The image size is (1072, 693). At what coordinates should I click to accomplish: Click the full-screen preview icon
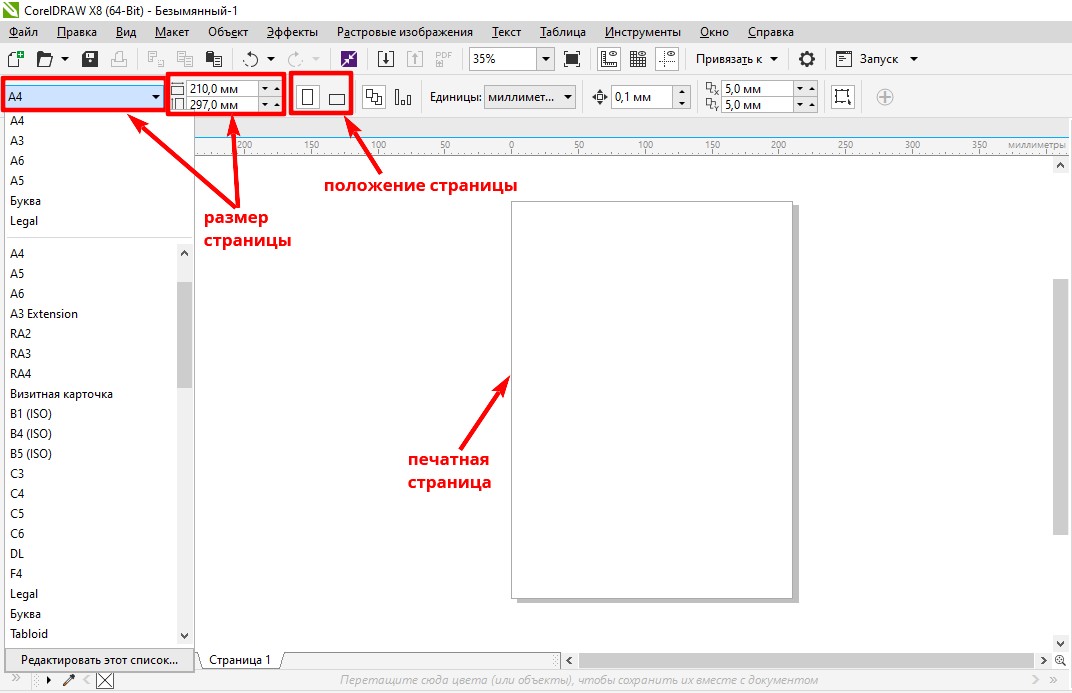click(572, 59)
